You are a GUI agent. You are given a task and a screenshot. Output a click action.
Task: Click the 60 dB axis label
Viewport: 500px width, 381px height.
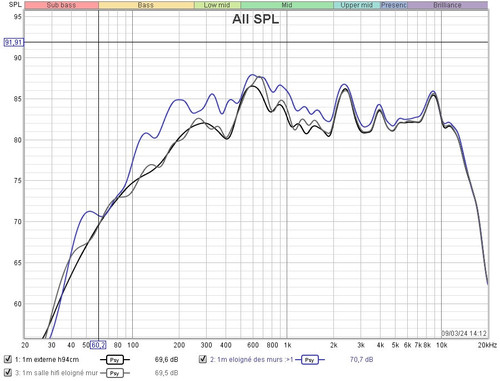tap(17, 304)
